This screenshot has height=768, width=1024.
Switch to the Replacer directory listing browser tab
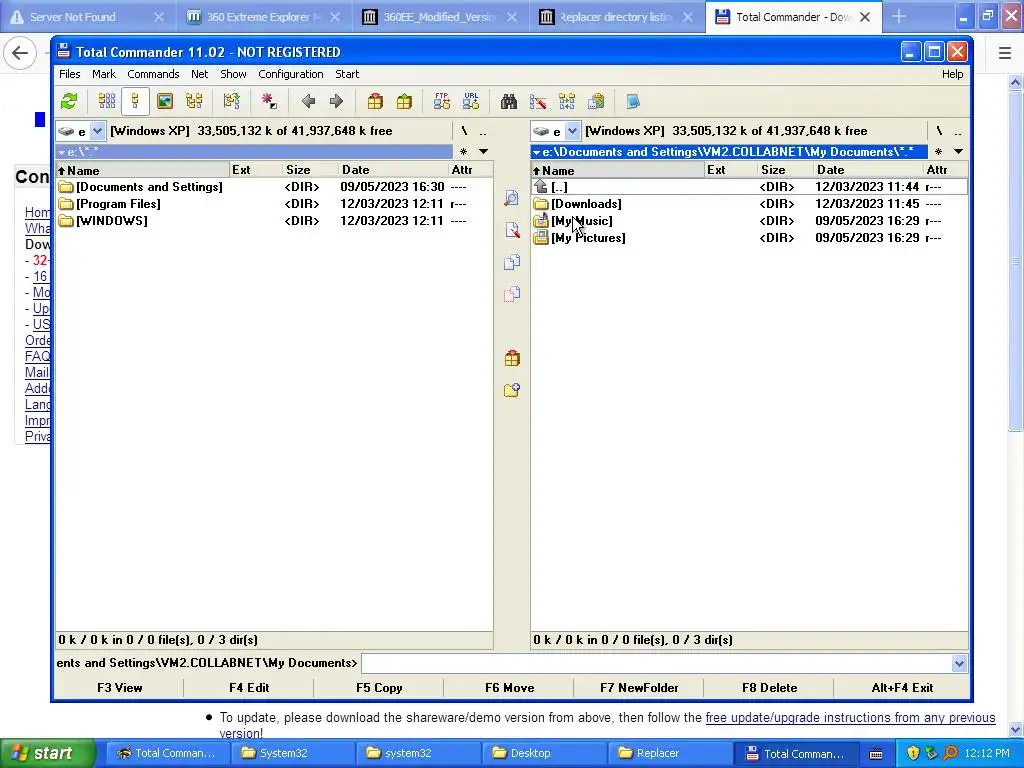616,17
